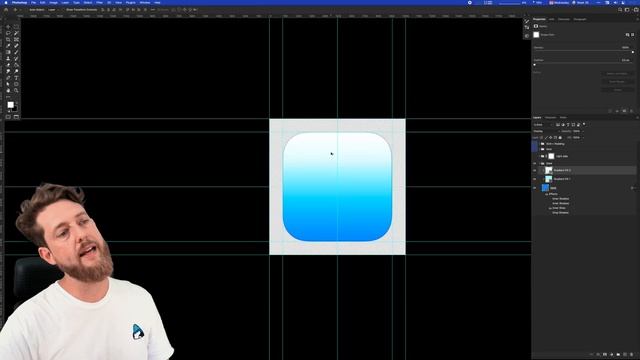Collapse the fx effects list on BASE layer
This screenshot has width=640, height=360.
click(636, 188)
